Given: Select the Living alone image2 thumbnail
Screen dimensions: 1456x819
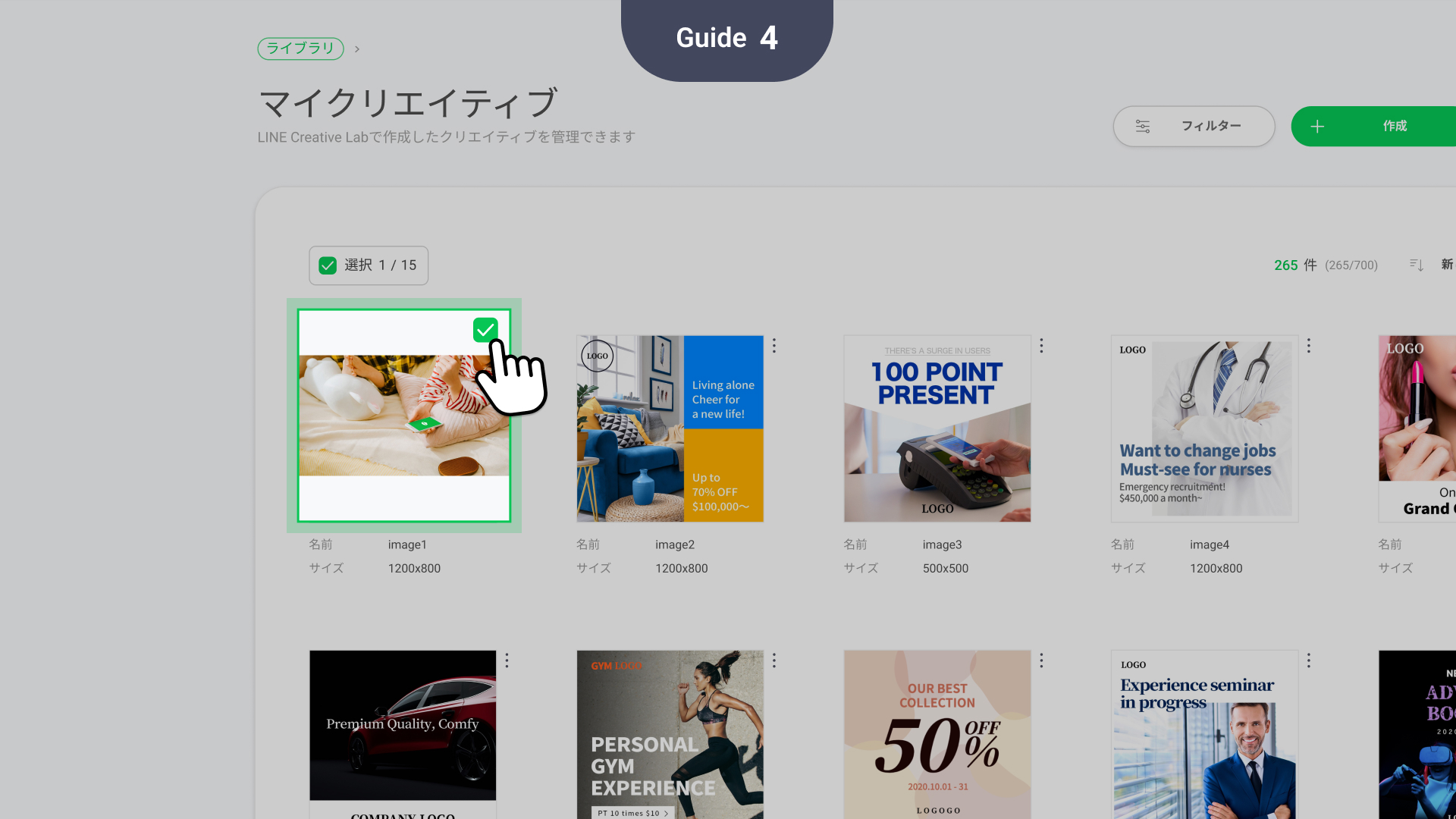Looking at the screenshot, I should [x=670, y=428].
